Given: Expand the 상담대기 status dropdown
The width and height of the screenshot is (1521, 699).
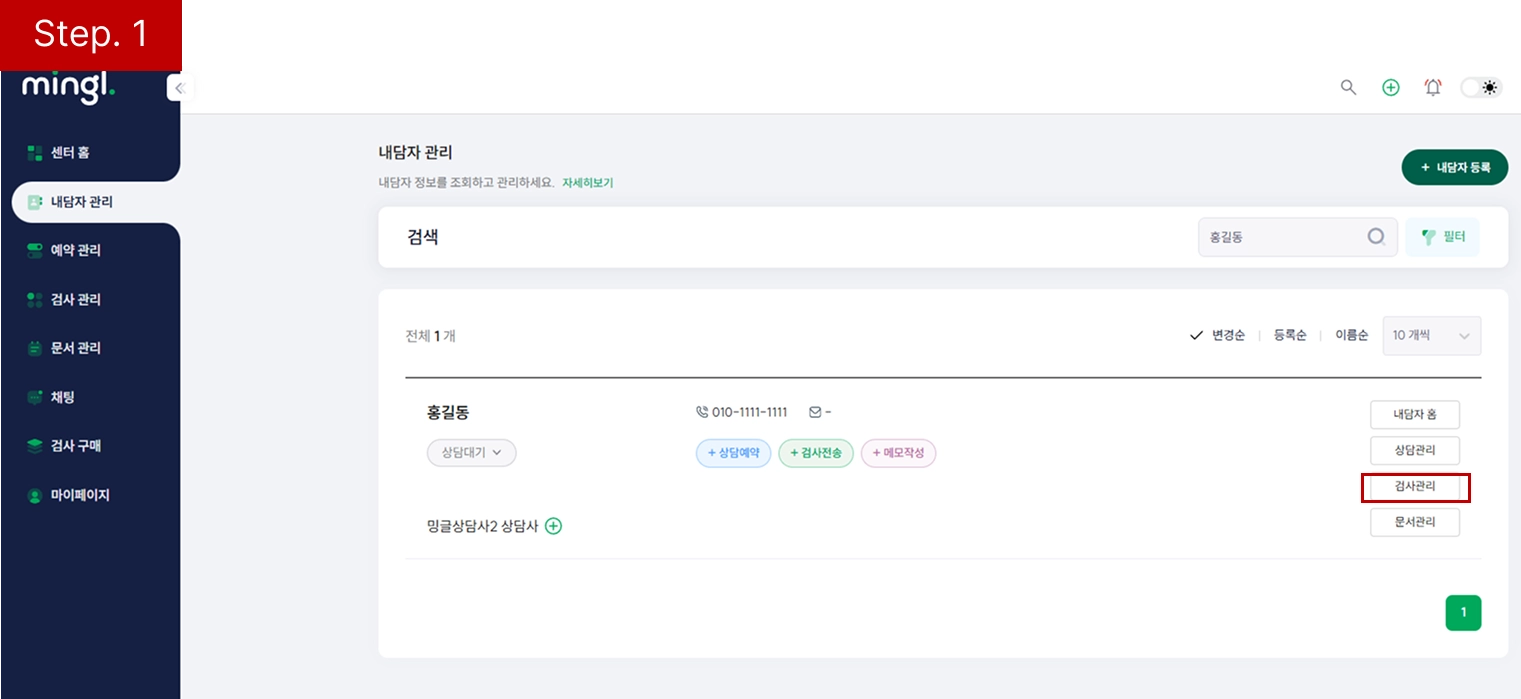Looking at the screenshot, I should tap(471, 453).
